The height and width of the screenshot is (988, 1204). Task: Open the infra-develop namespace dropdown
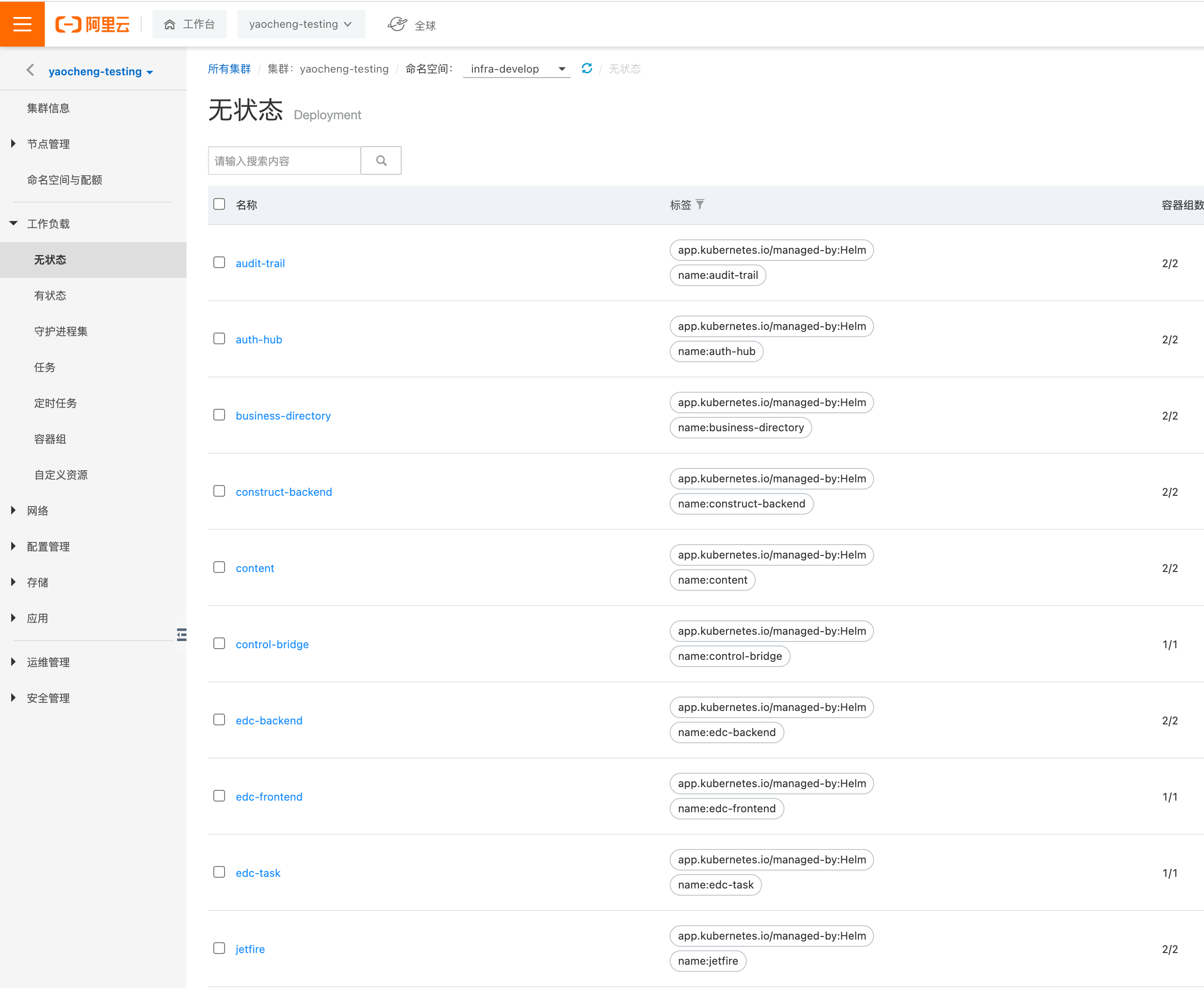(516, 69)
